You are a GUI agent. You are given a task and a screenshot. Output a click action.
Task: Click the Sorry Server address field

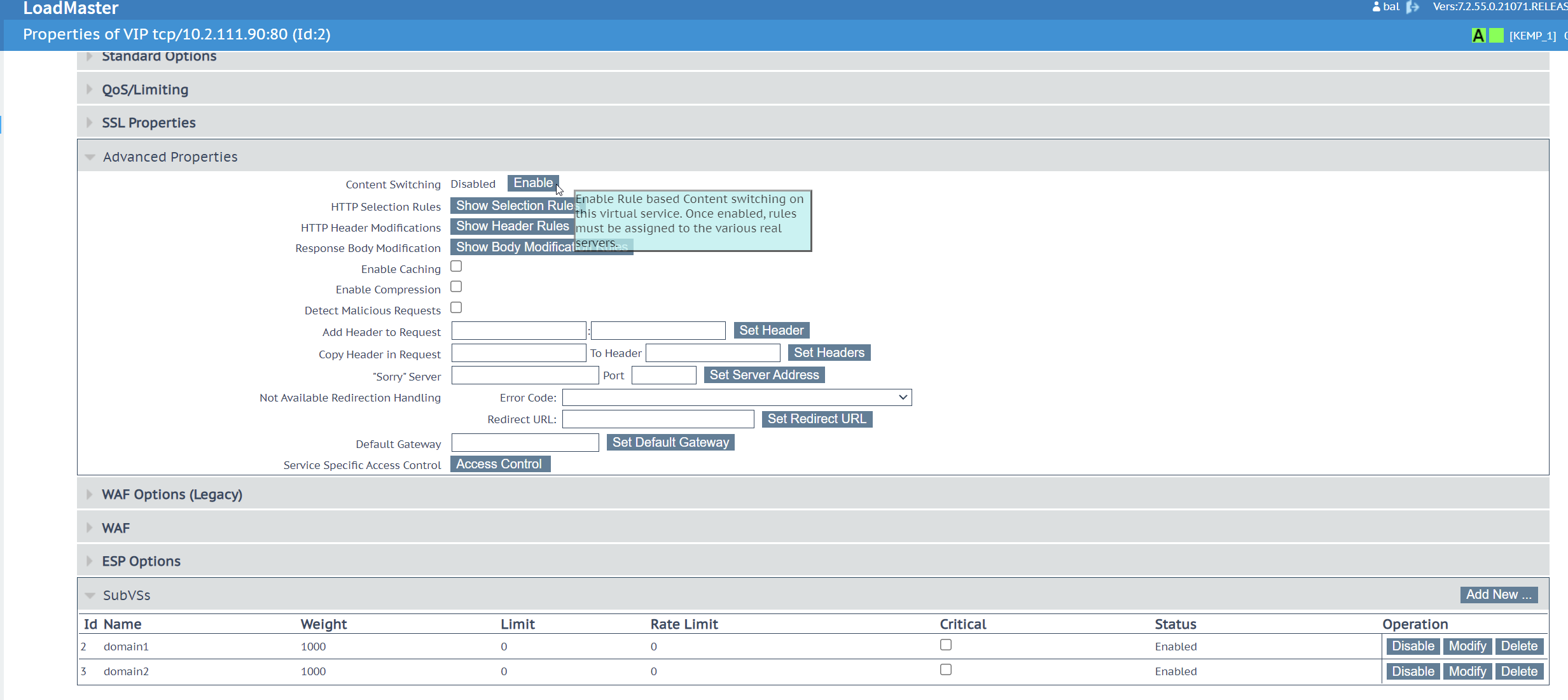[525, 375]
